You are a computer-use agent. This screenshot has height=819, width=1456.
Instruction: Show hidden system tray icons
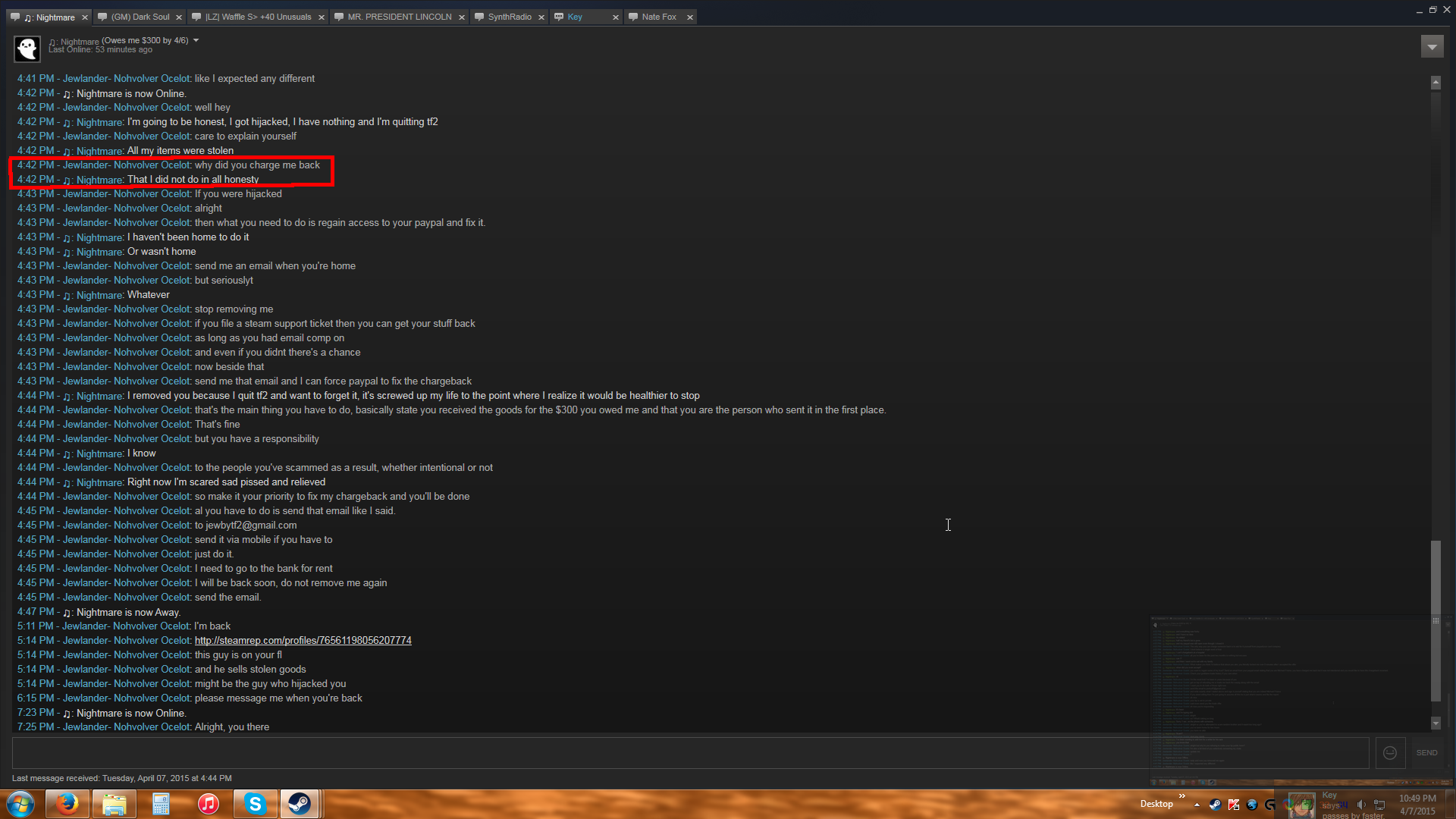(1197, 805)
